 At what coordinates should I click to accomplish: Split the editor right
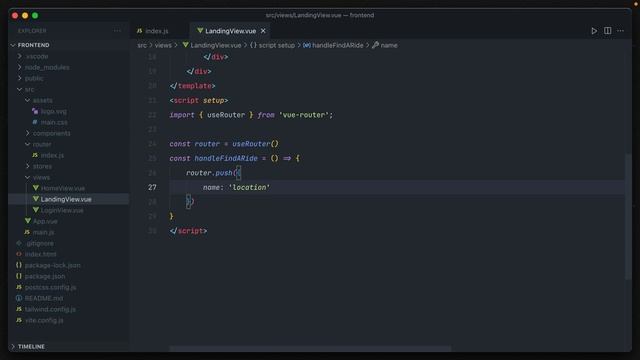[x=607, y=31]
